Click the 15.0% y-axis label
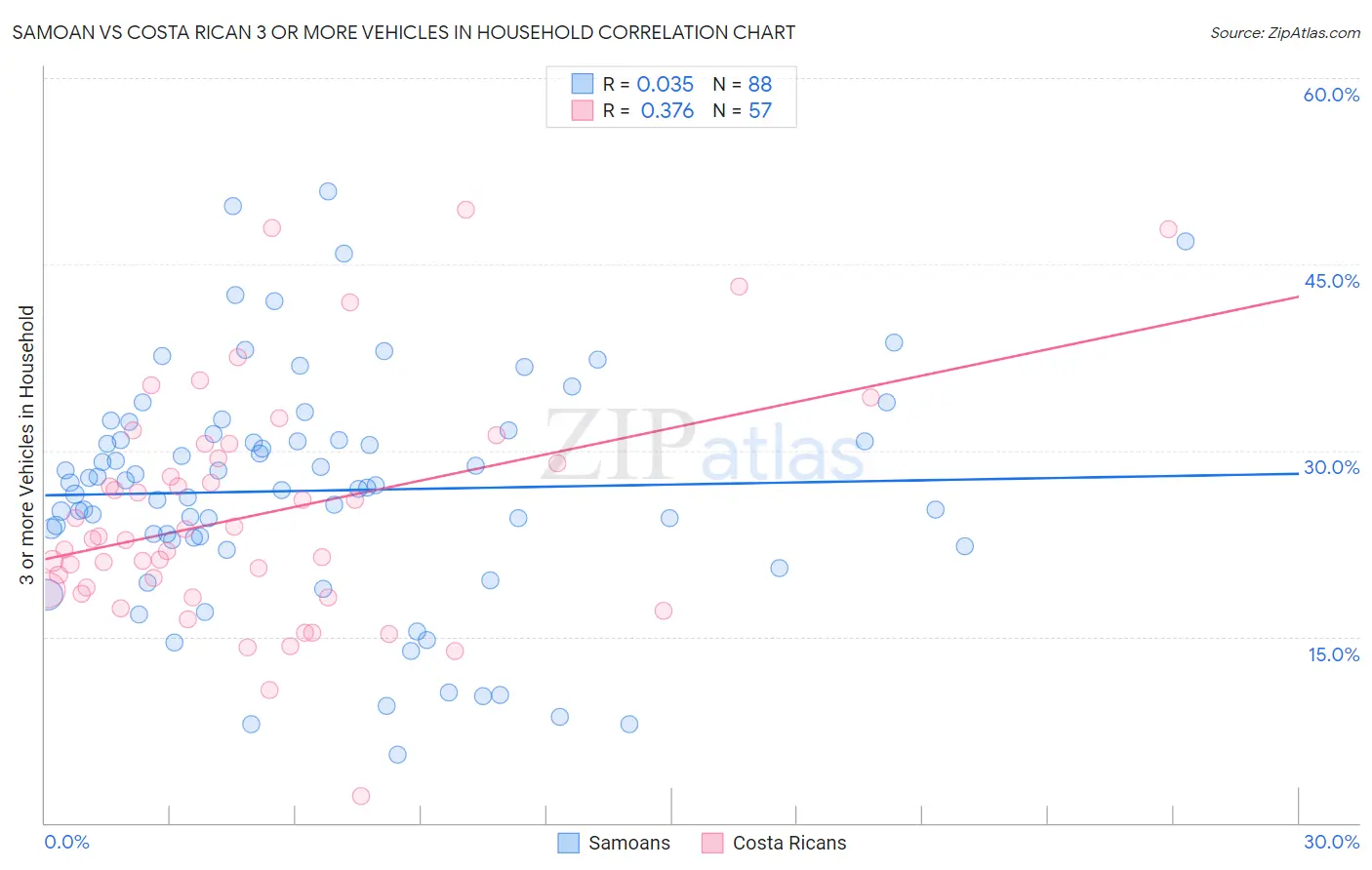Screen dimensions: 1372x870 [x=1333, y=654]
